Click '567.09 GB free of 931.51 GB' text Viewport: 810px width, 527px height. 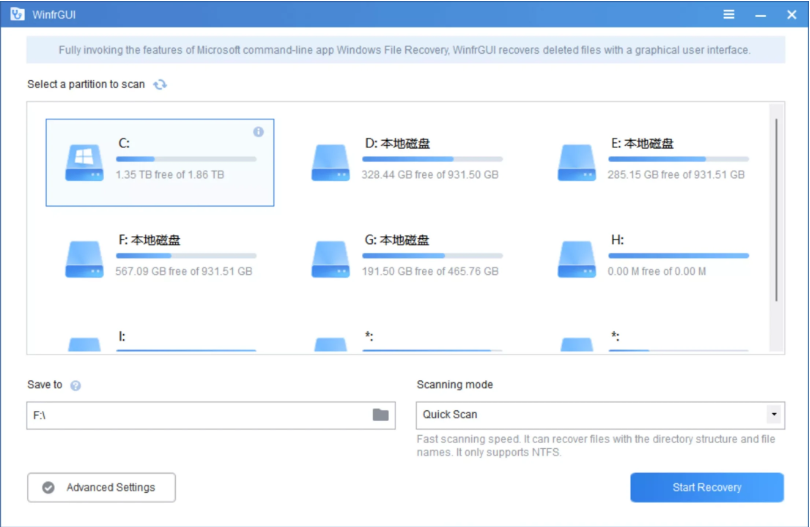184,271
